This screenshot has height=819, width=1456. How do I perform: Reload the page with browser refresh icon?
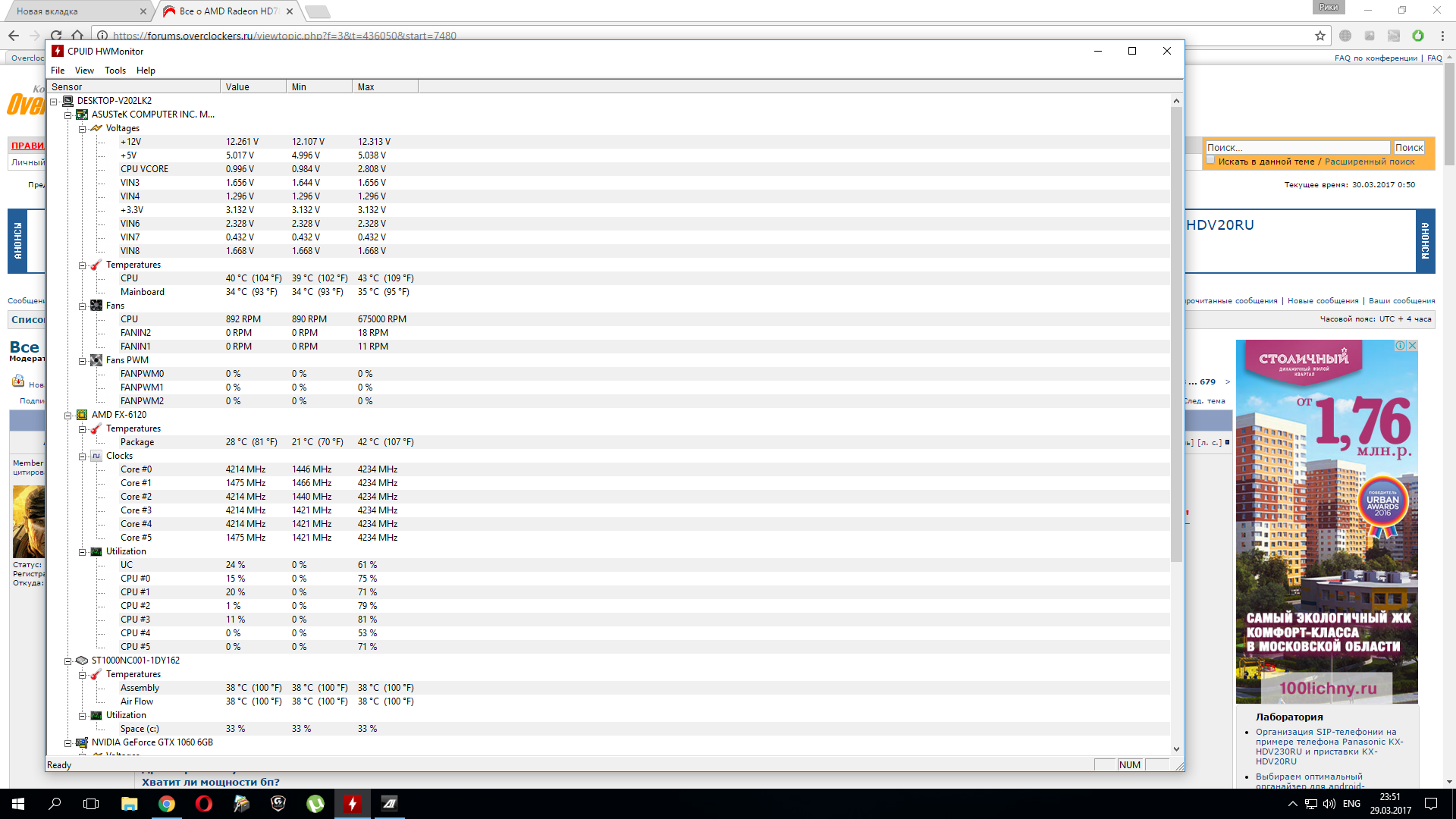56,36
